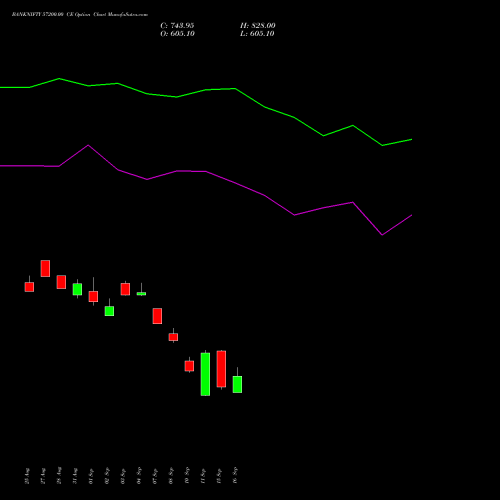Click the highest red candlestick above 27 Aug
Image resolution: width=500 pixels, height=500 pixels.
[x=45, y=268]
